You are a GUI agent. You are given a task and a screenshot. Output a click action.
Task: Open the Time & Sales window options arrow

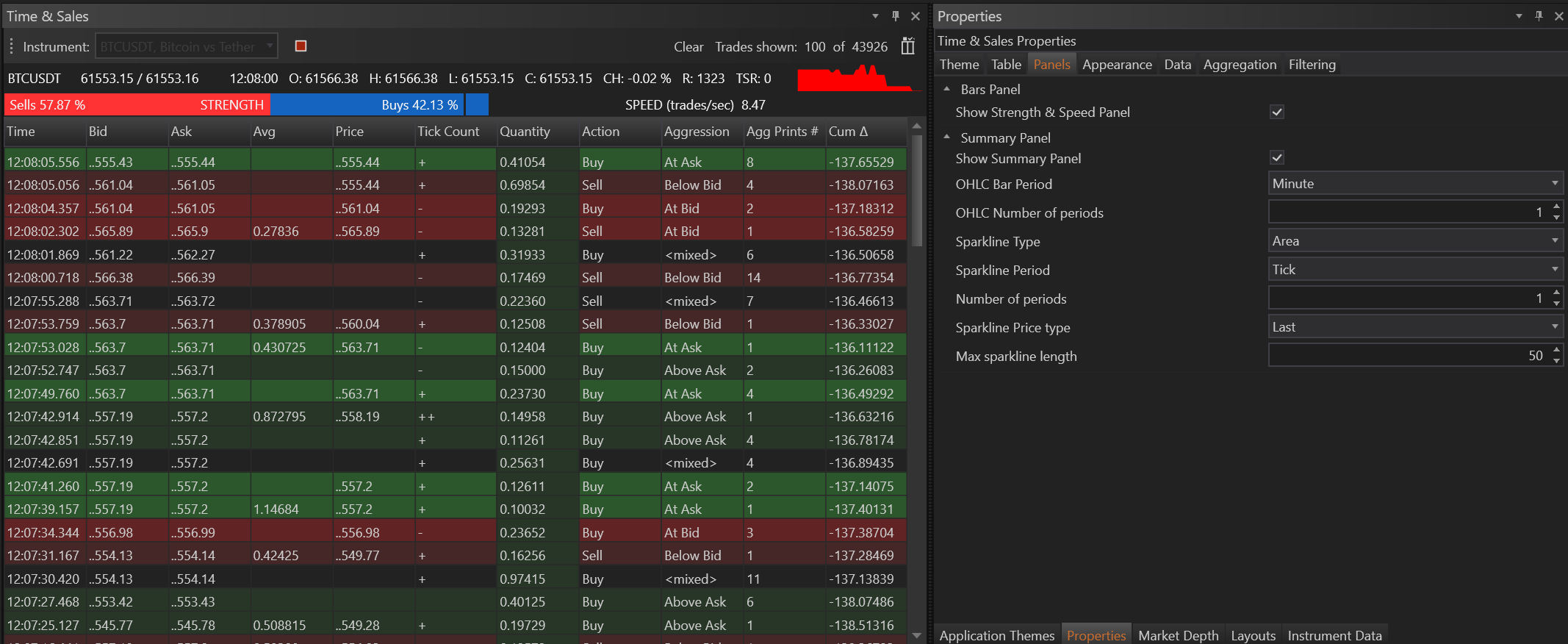875,15
